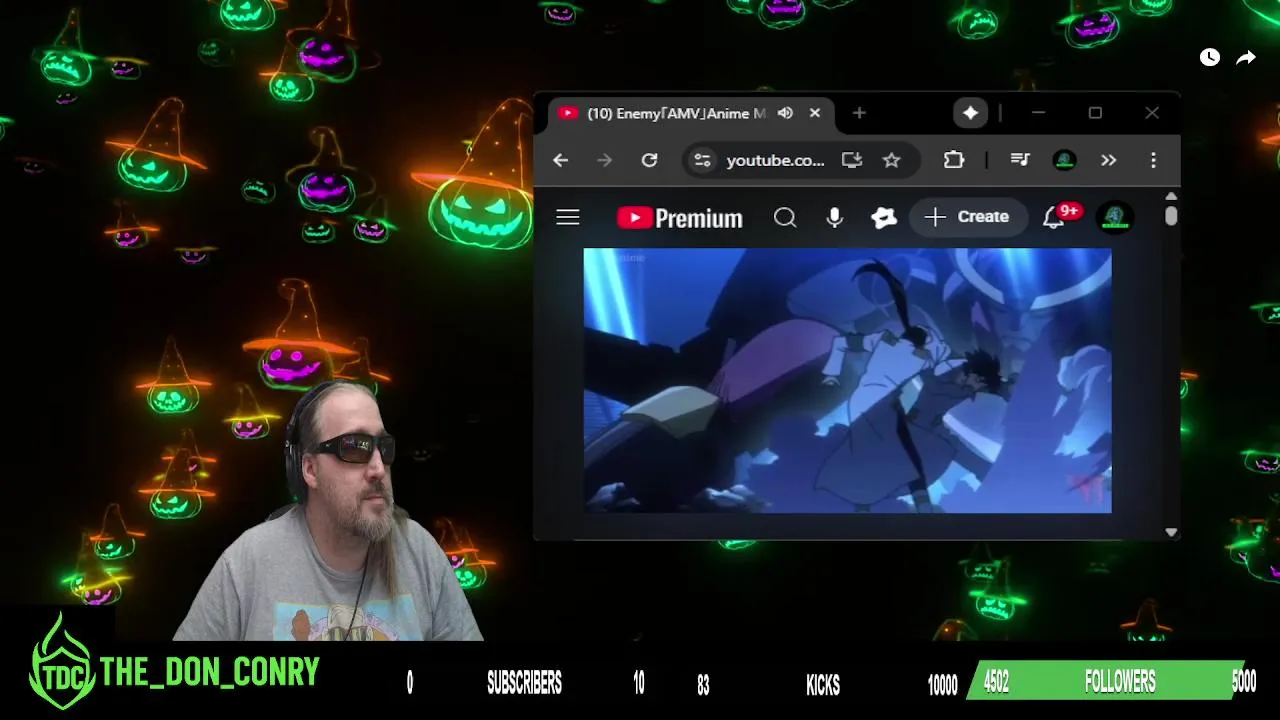This screenshot has height=720, width=1280.
Task: Open the Ask AI sparkle icon on YouTube
Action: [x=884, y=217]
